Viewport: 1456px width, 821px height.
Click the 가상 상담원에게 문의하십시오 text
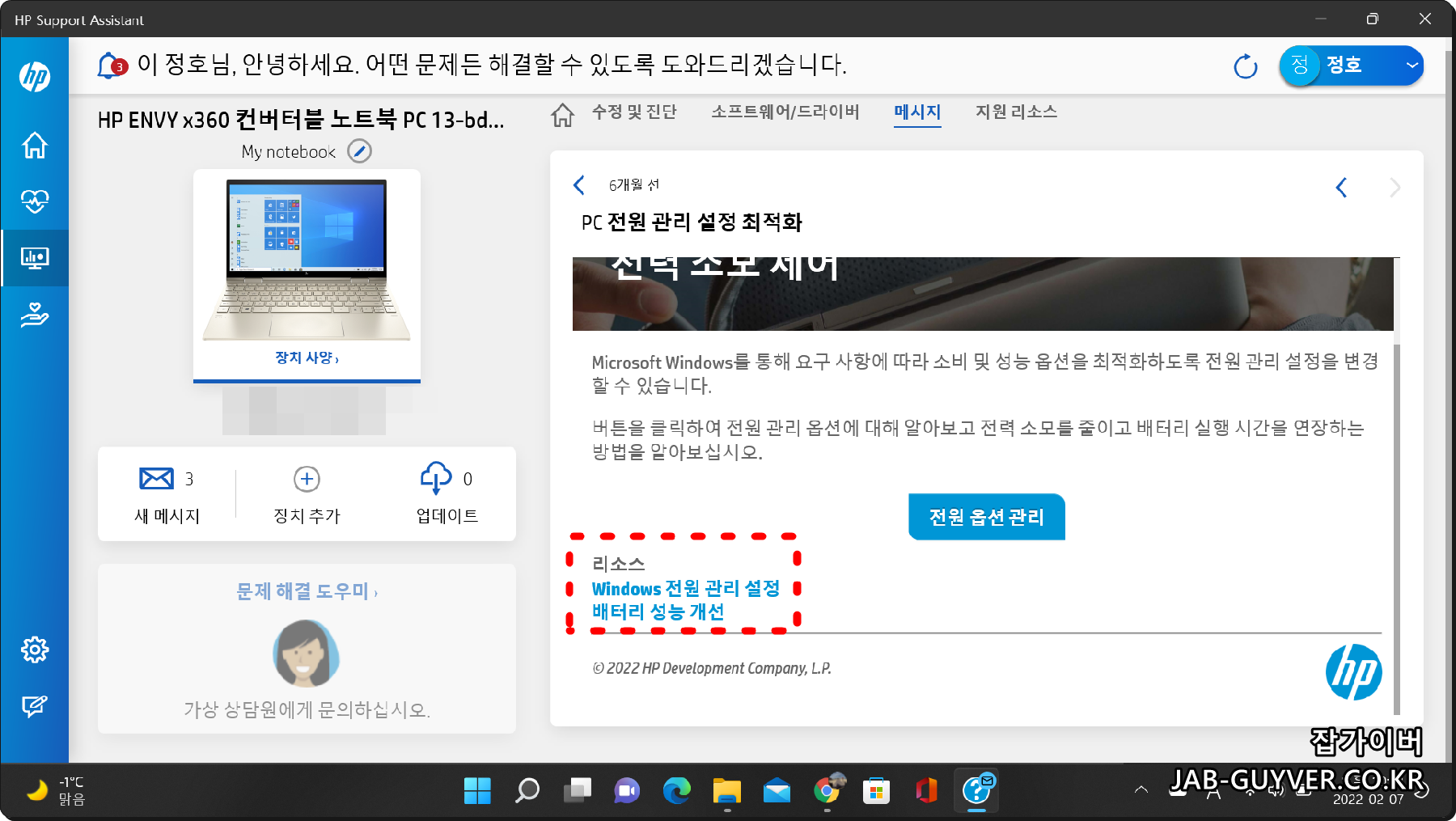[307, 710]
